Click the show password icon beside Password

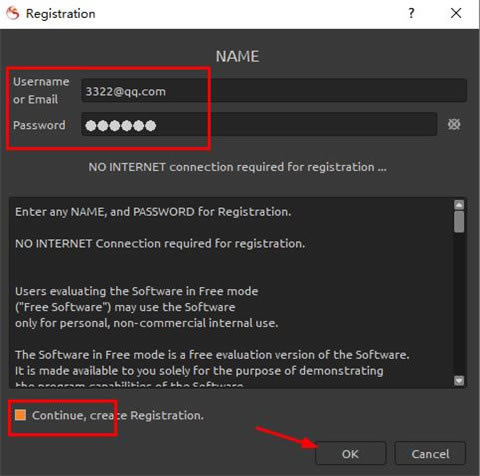[x=454, y=124]
